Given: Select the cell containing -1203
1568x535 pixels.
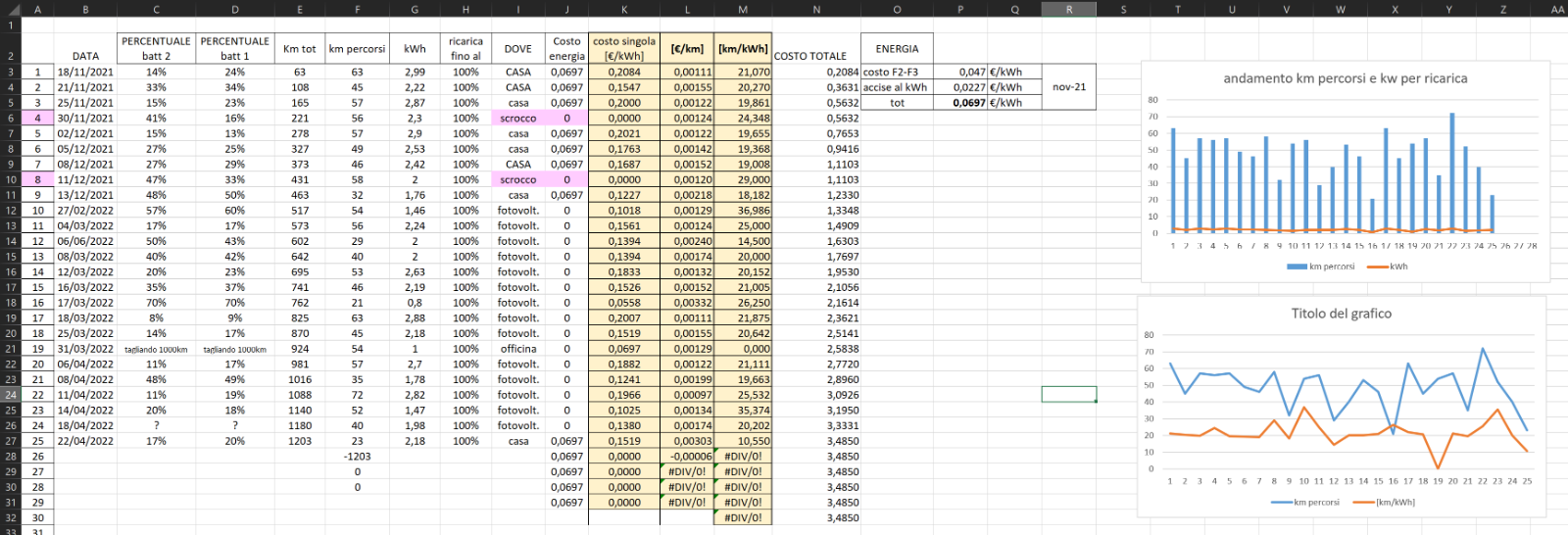Looking at the screenshot, I should (x=357, y=457).
